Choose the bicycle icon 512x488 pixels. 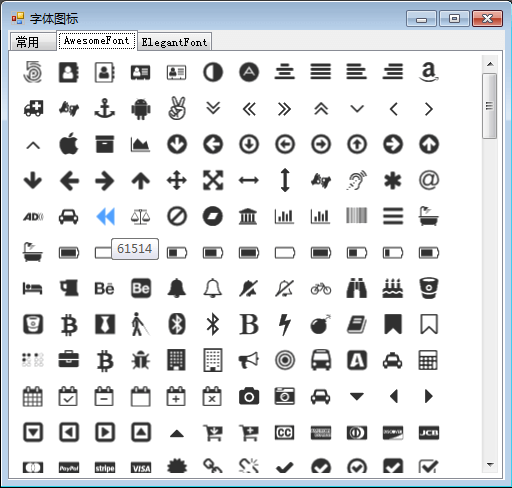point(321,289)
